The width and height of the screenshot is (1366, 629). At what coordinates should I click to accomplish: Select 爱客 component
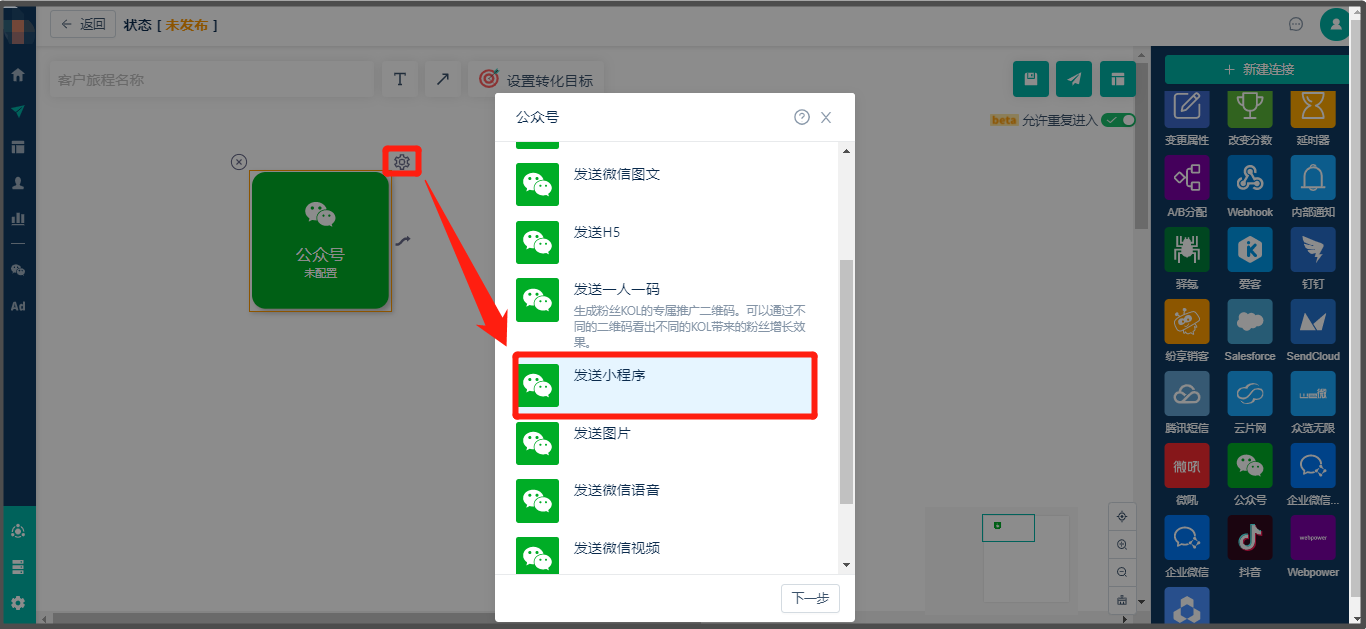pos(1250,258)
